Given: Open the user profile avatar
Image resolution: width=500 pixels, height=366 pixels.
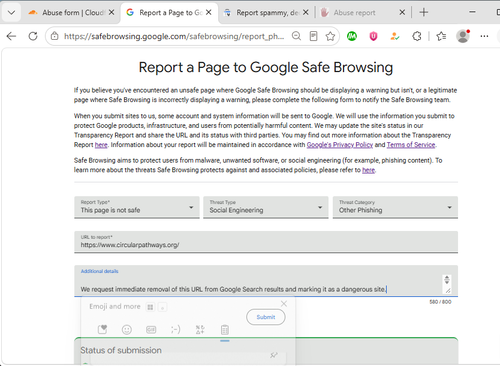Looking at the screenshot, I should tap(463, 36).
